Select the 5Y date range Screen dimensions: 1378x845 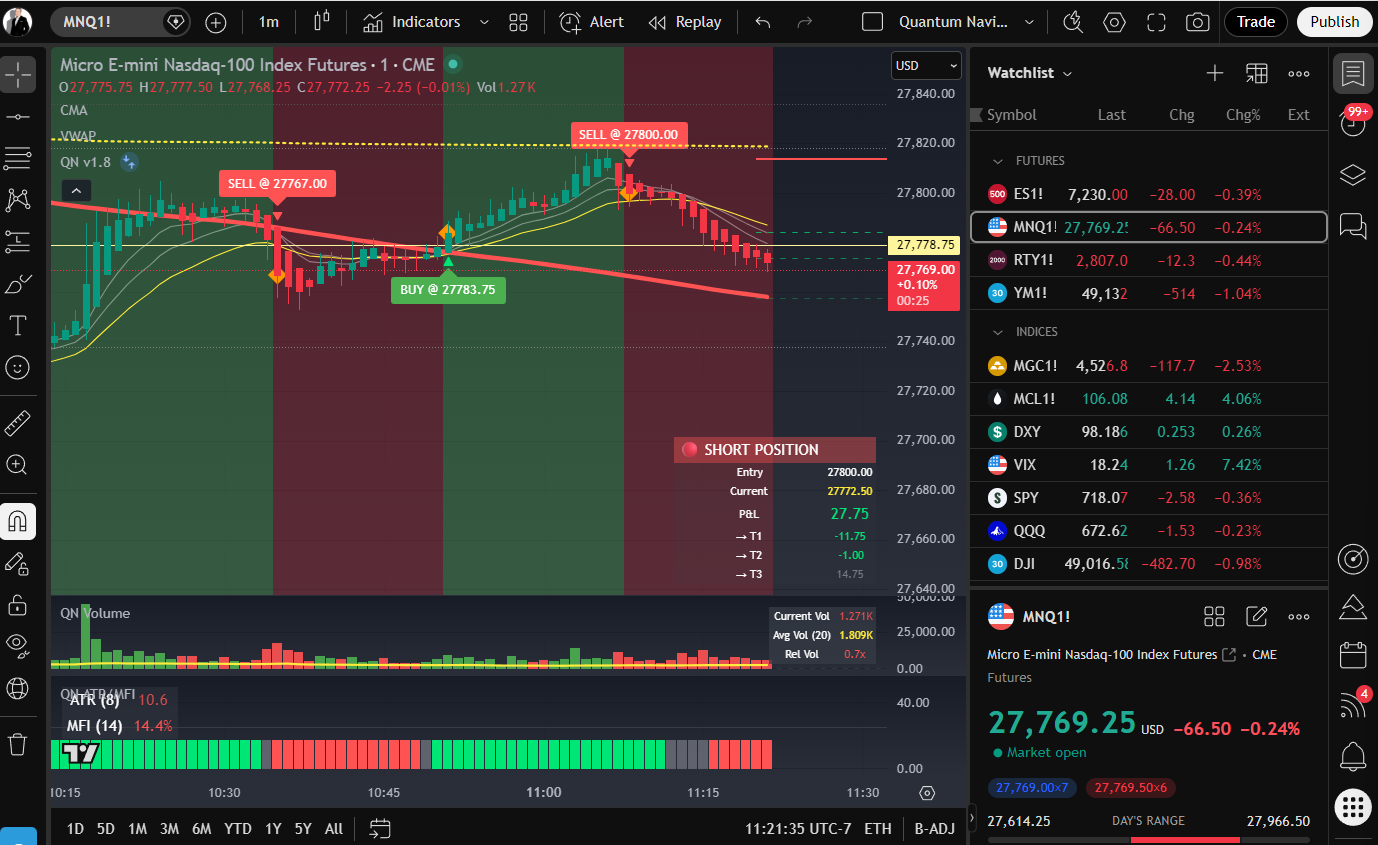pyautogui.click(x=302, y=828)
